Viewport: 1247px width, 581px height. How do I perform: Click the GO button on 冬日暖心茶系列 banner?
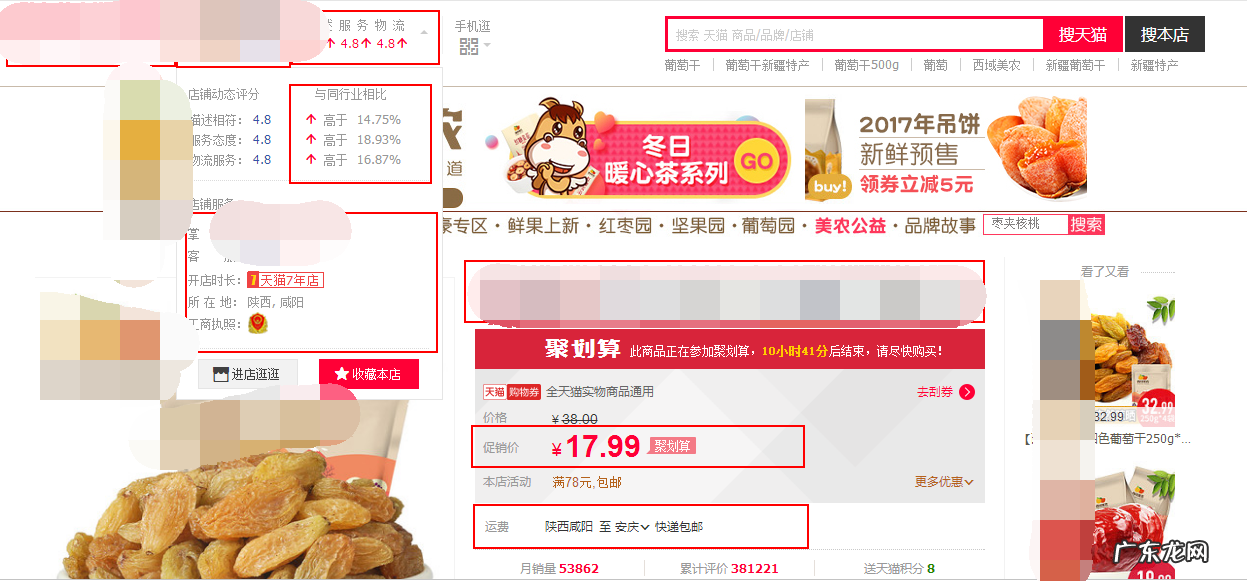tap(758, 162)
